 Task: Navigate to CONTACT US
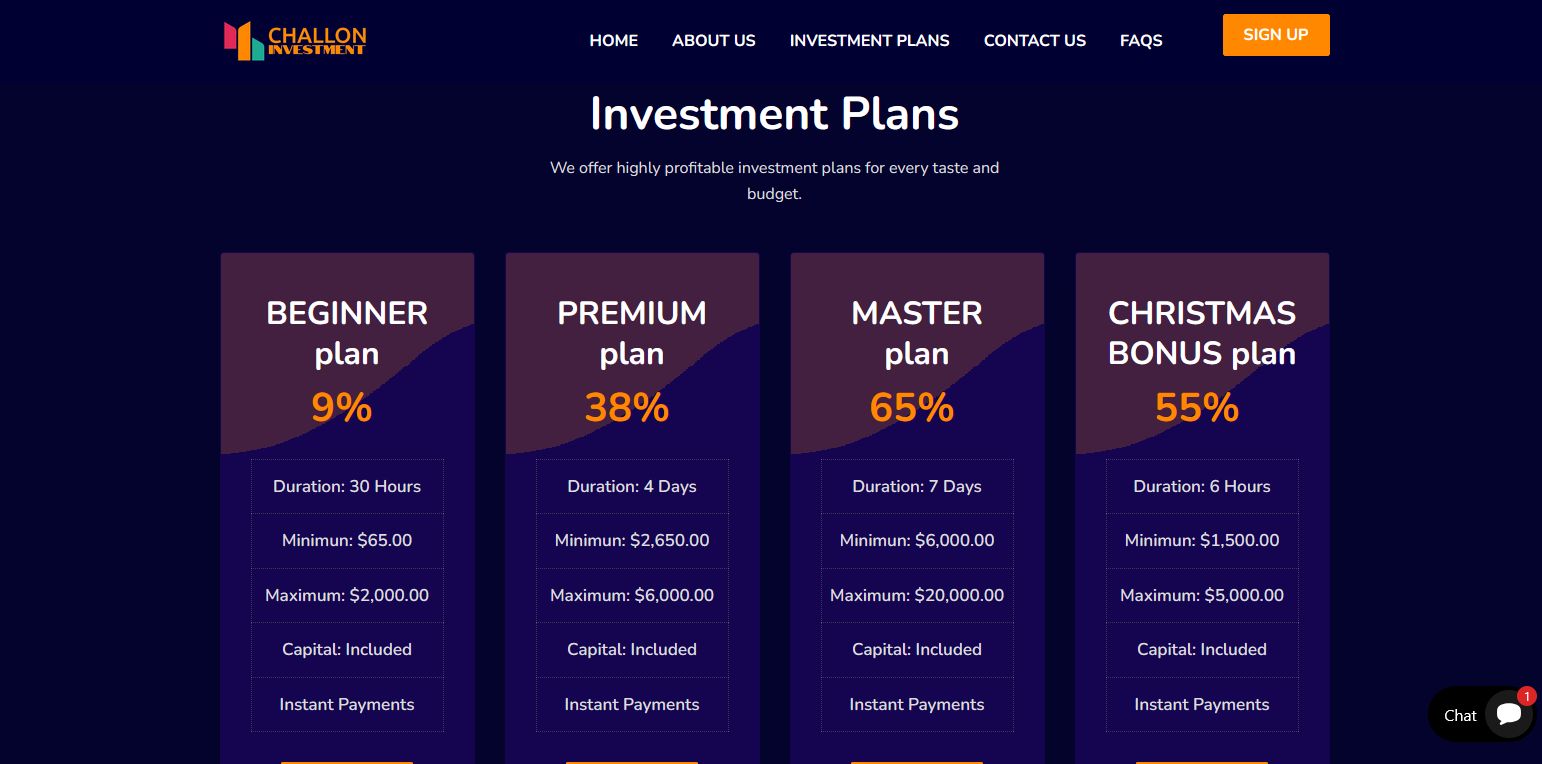(1035, 41)
